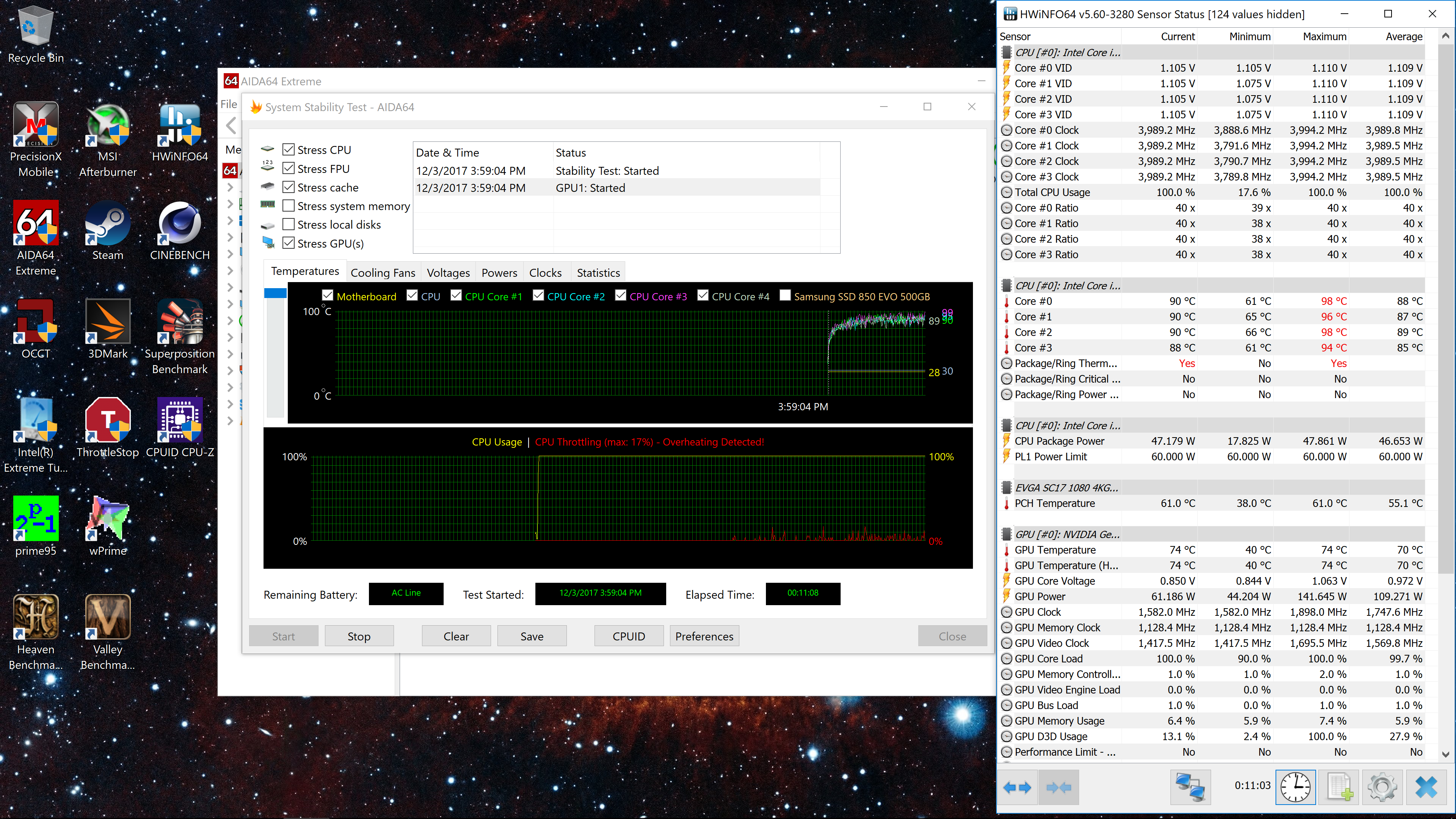The height and width of the screenshot is (819, 1456).
Task: Open Superposition Benchmark desktop shortcut
Action: click(x=180, y=336)
